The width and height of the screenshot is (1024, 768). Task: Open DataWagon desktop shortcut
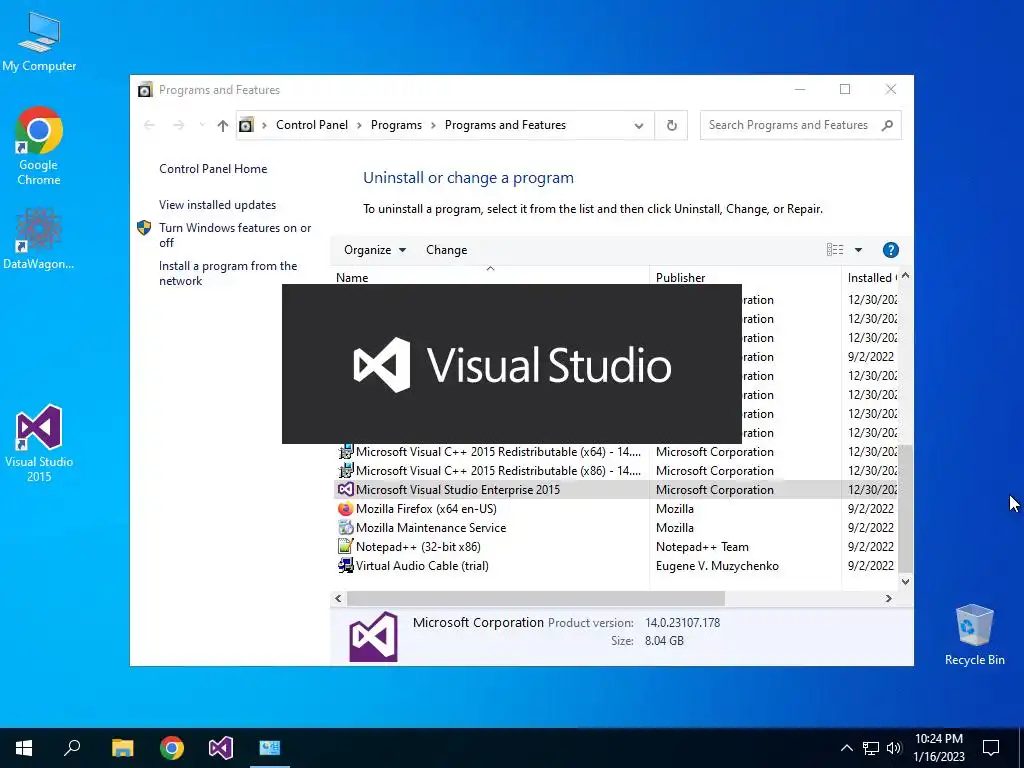[x=39, y=238]
